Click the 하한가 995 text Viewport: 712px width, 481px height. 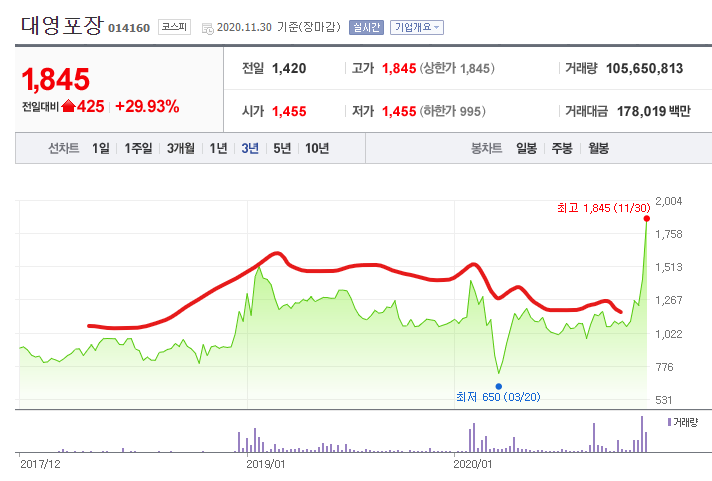pos(452,111)
